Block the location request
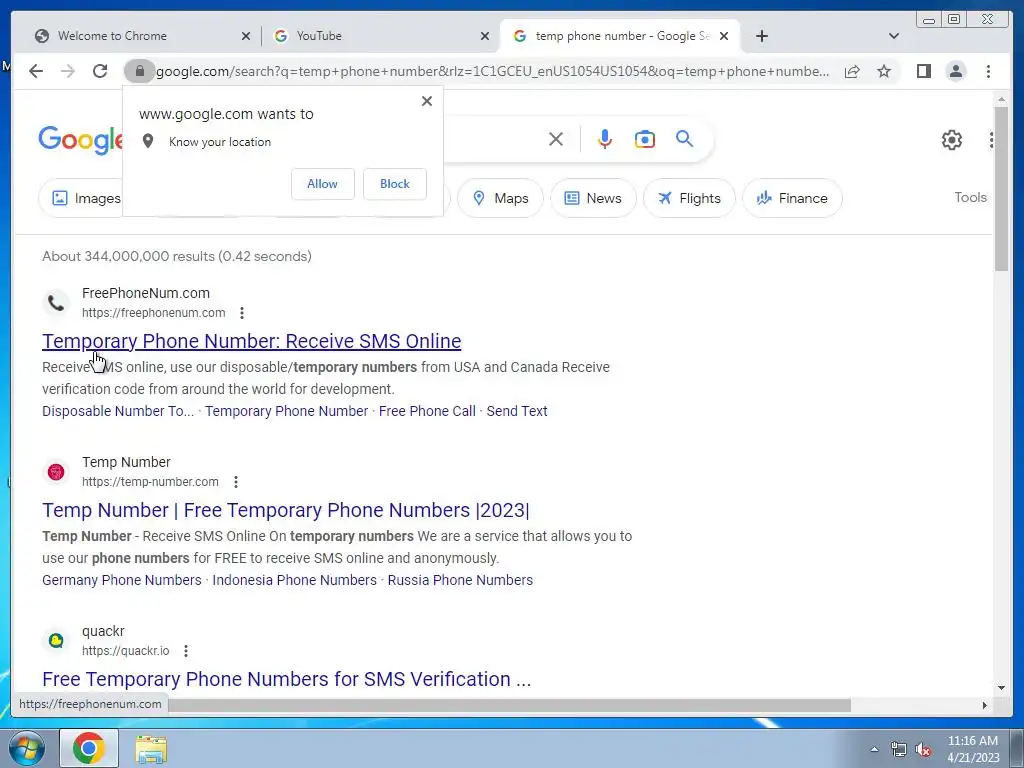The height and width of the screenshot is (768, 1024). pyautogui.click(x=394, y=184)
